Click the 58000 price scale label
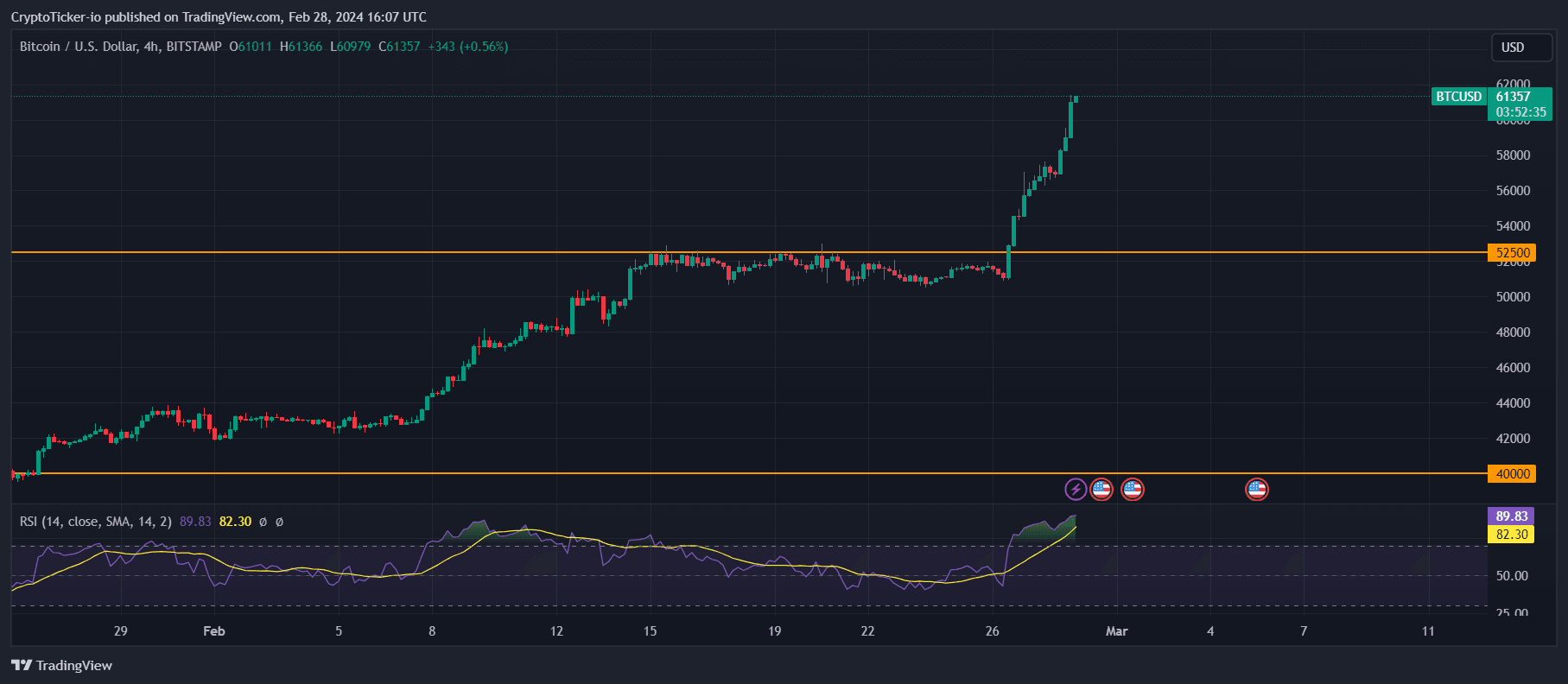This screenshot has width=1568, height=684. tap(1513, 155)
